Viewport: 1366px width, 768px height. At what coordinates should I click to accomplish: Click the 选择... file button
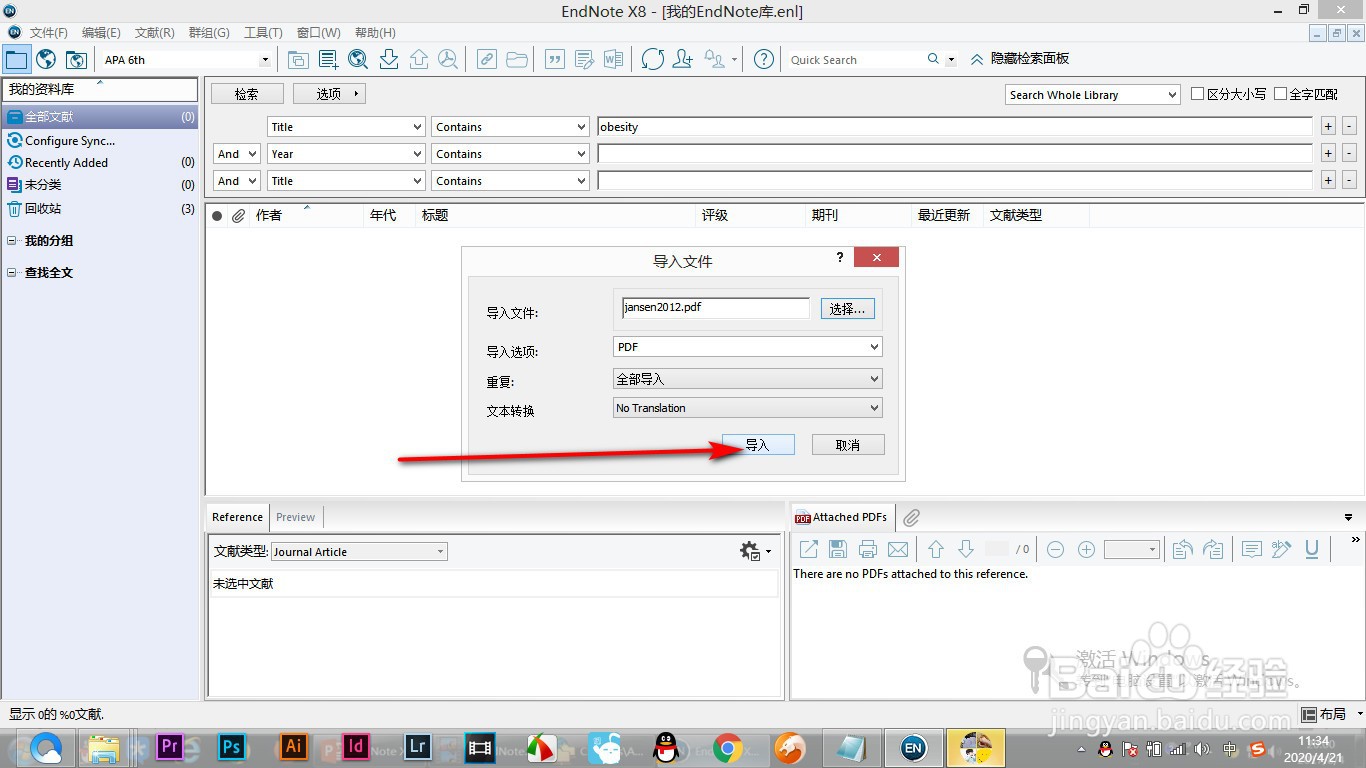pos(848,309)
